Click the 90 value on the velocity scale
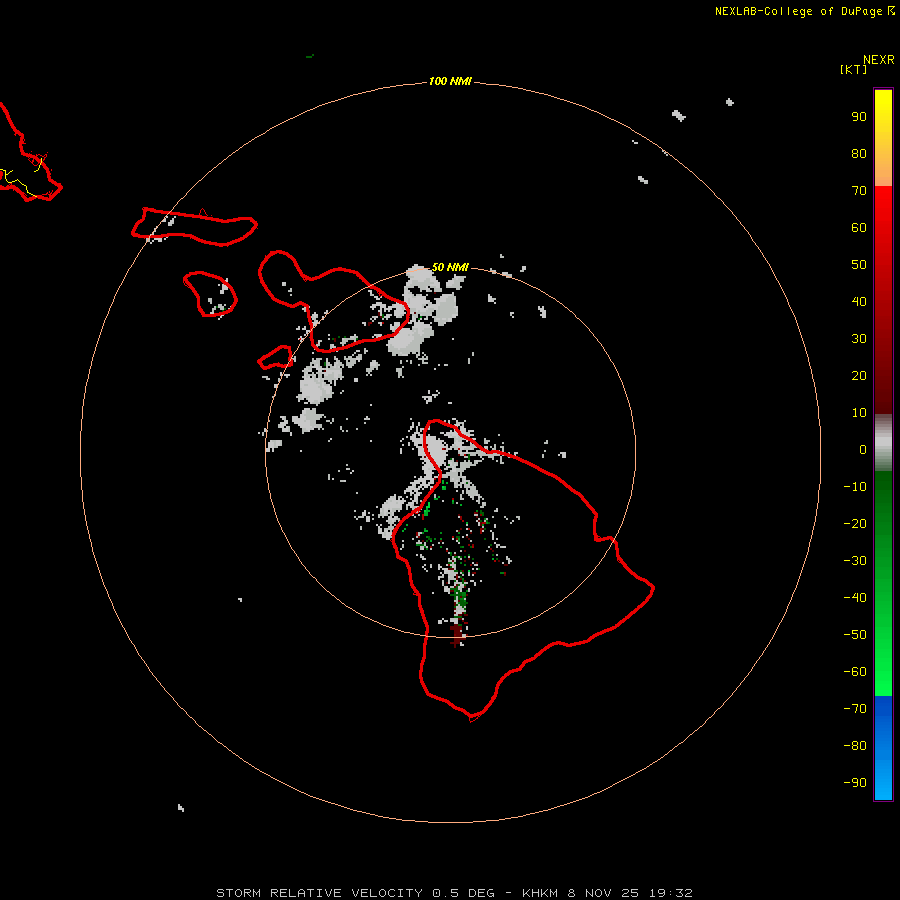Screen dimensions: 900x900 coord(859,117)
